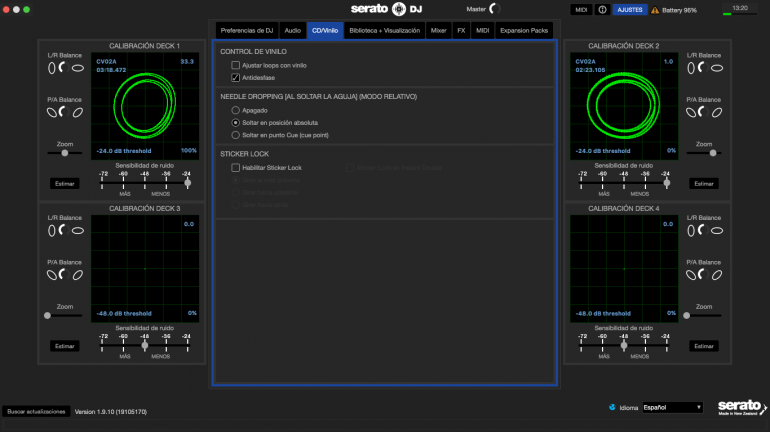This screenshot has height=432, width=770.
Task: Select Apagado needle dropping option
Action: point(235,110)
